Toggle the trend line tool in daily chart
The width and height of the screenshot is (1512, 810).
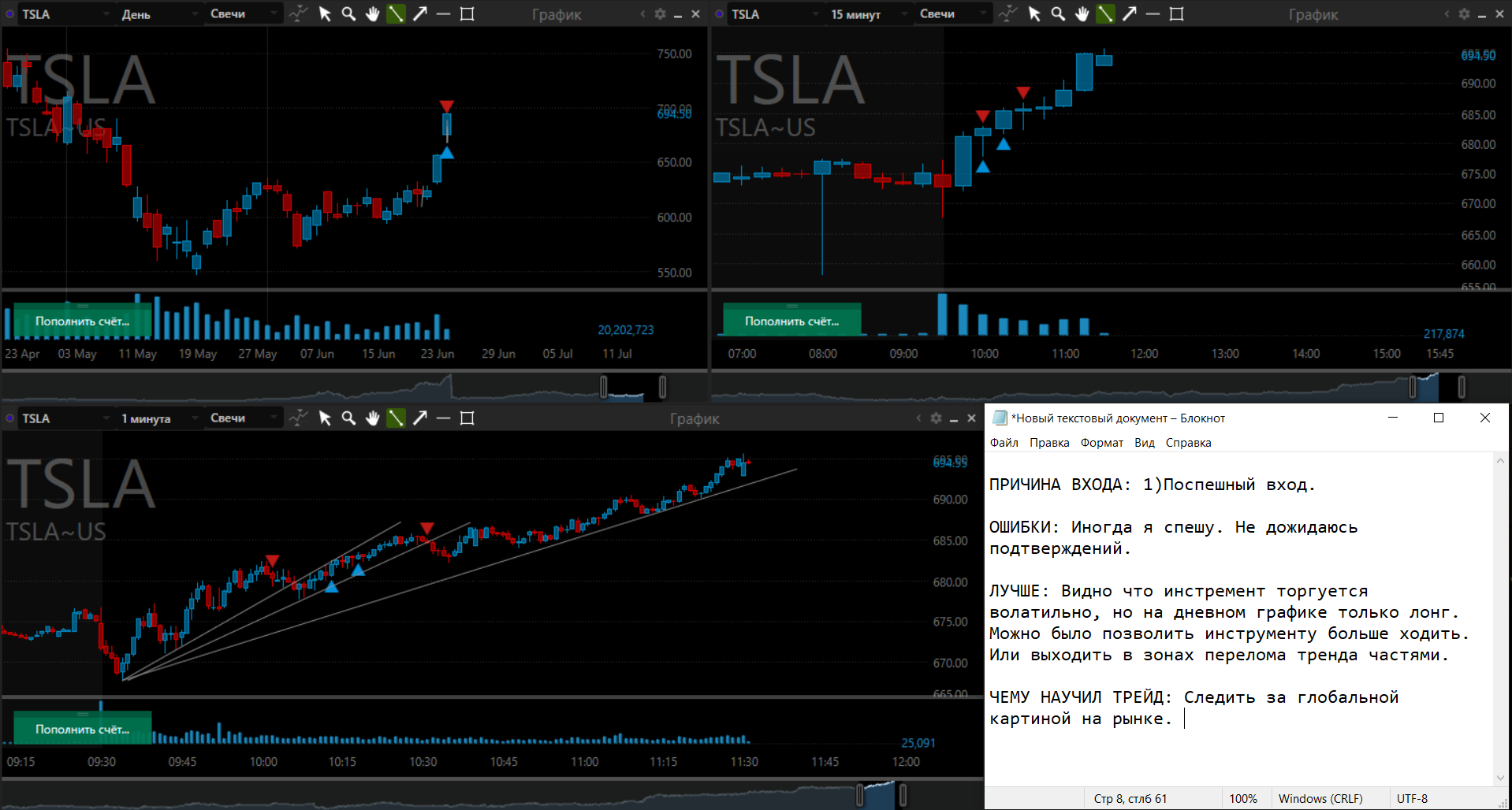click(x=396, y=13)
